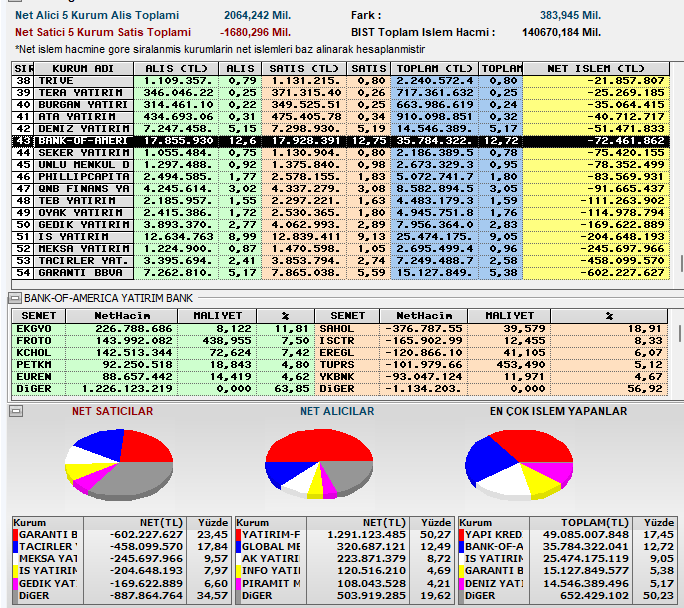Screen dimensions: 684x608
Task: Click the YKBNK stock row
Action: [491, 377]
